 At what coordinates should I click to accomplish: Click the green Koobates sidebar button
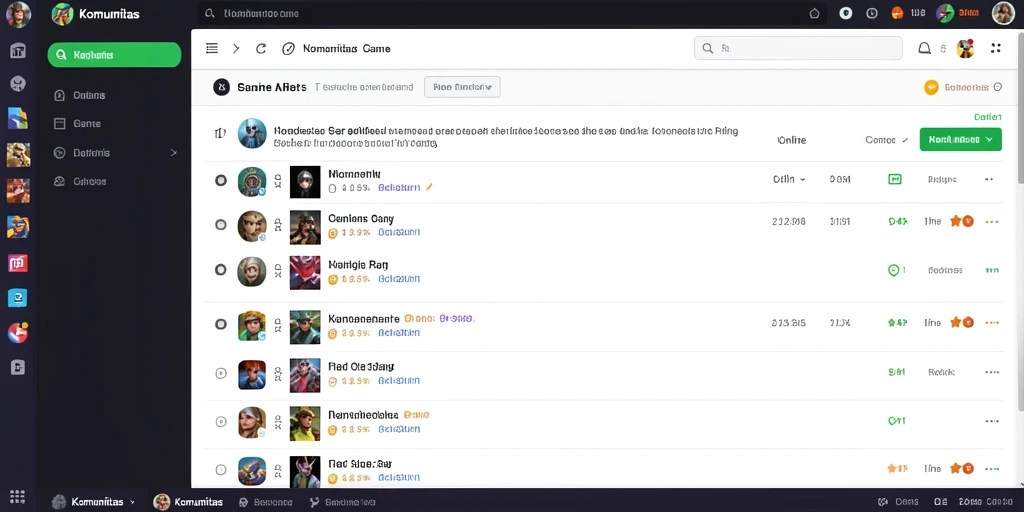coord(114,55)
